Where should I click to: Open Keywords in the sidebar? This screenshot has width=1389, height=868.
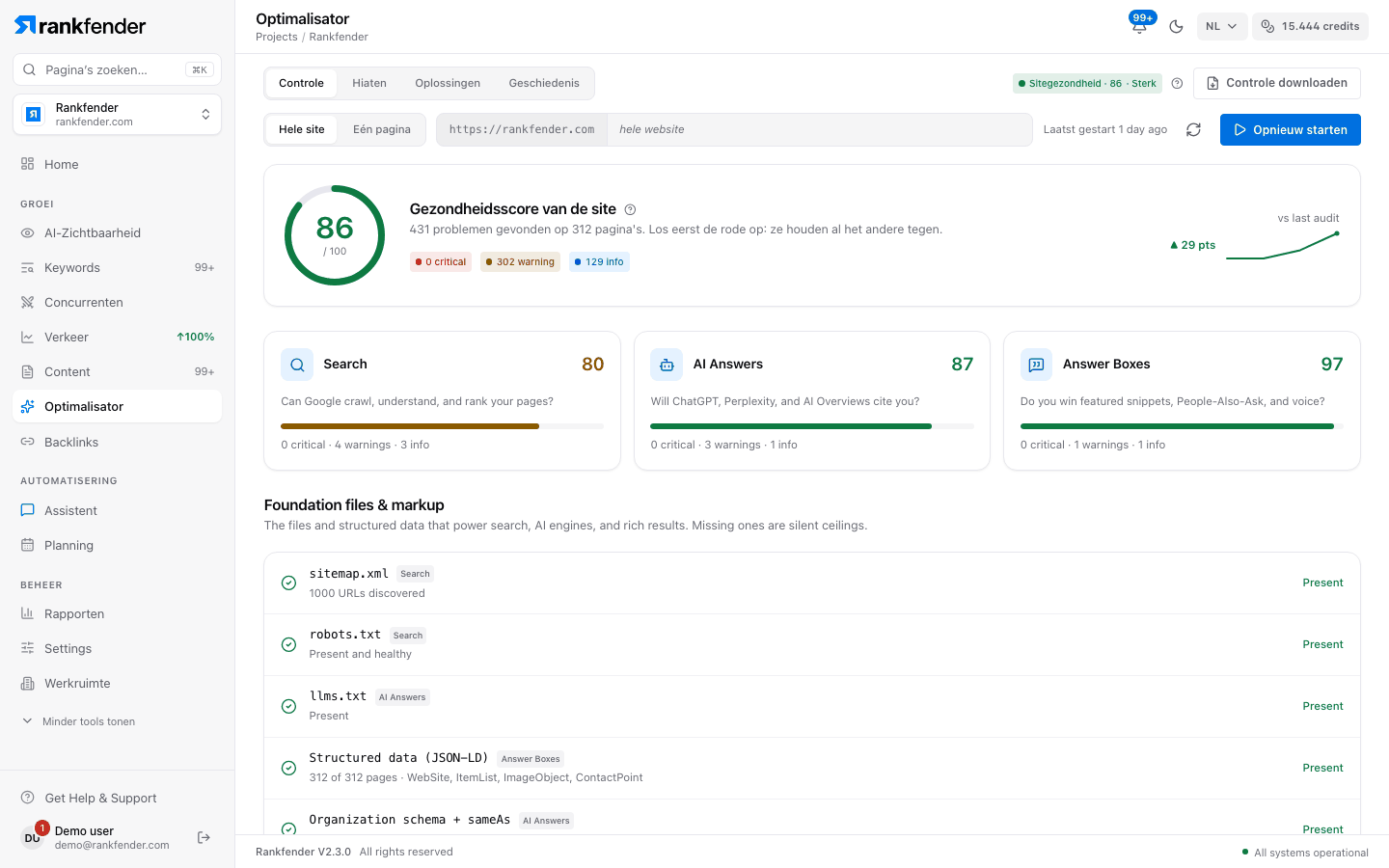(117, 267)
